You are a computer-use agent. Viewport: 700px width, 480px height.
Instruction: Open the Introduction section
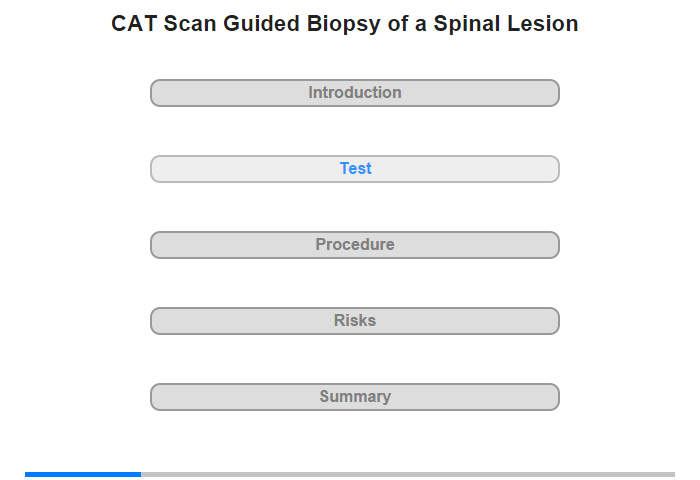point(354,93)
